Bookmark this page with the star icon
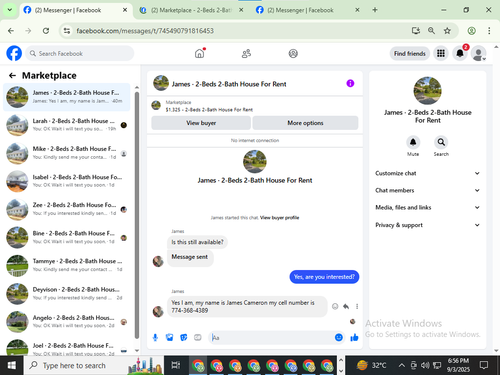 (447, 31)
